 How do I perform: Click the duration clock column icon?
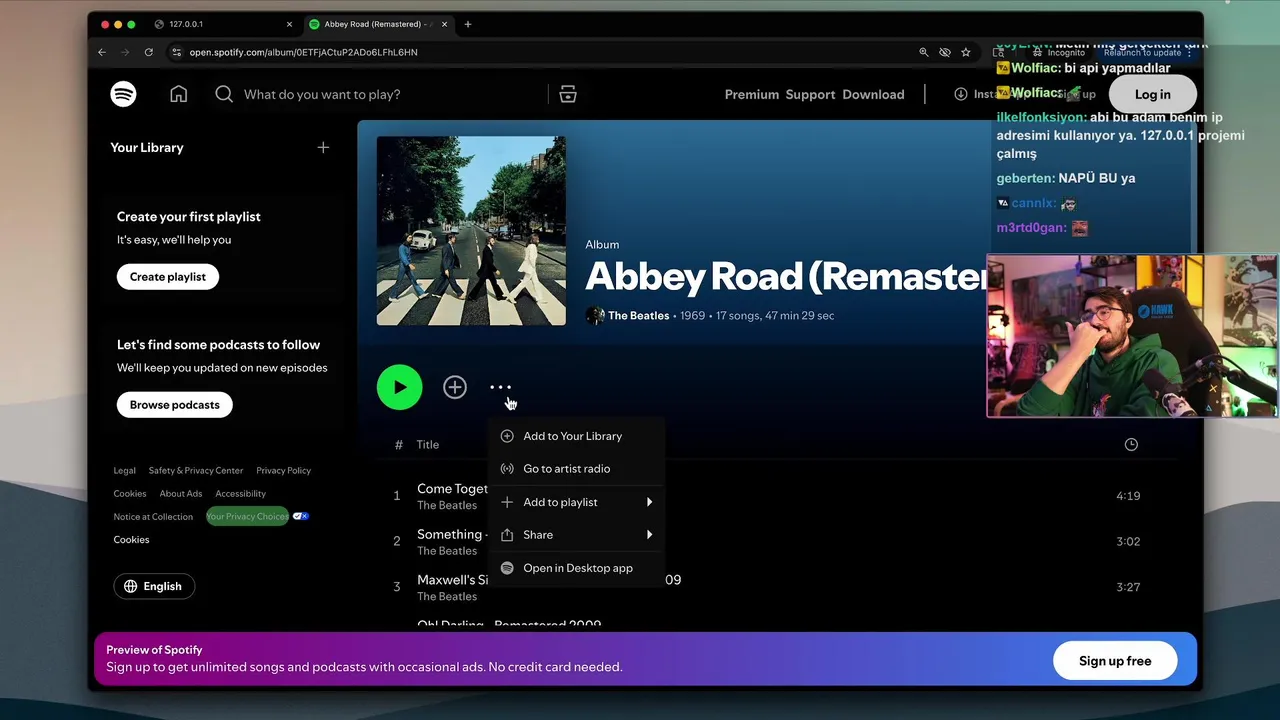click(x=1131, y=445)
